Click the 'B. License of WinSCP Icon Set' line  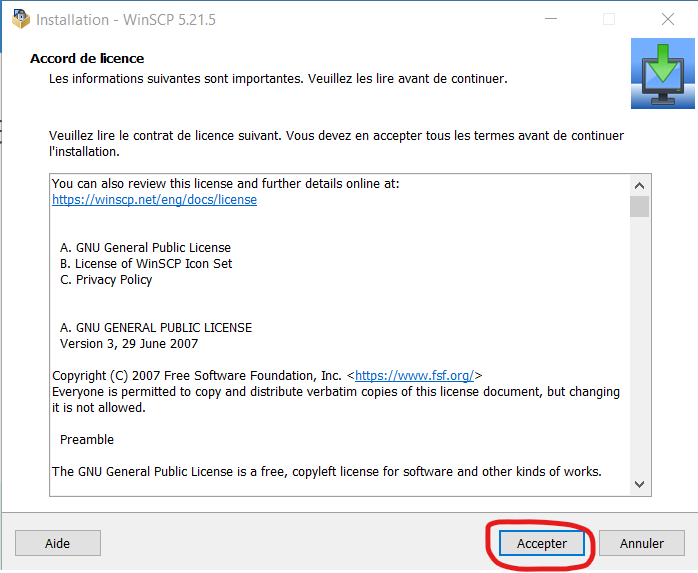(x=146, y=264)
